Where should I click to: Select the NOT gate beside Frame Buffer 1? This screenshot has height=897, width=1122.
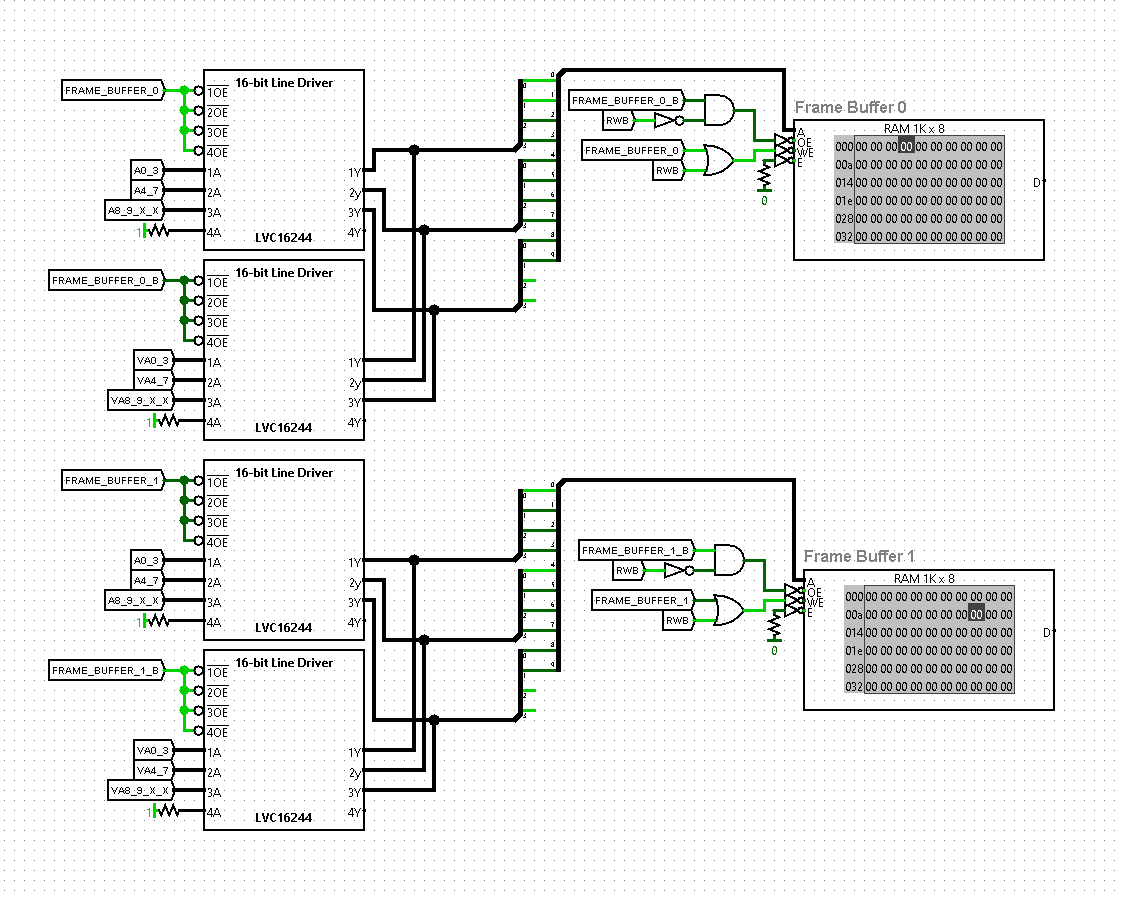click(676, 570)
